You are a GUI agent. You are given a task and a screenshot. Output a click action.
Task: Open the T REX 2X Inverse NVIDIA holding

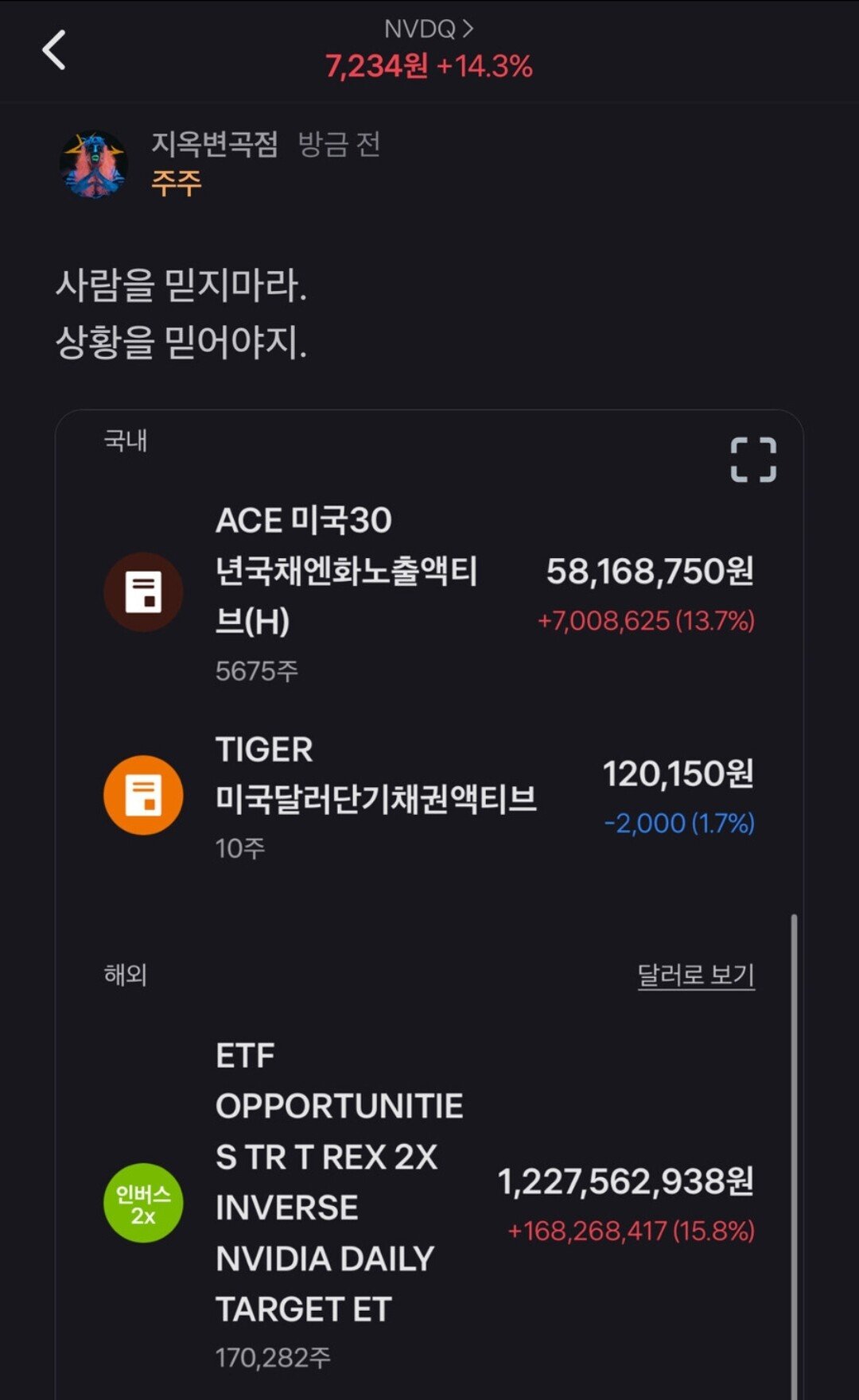click(x=326, y=1182)
